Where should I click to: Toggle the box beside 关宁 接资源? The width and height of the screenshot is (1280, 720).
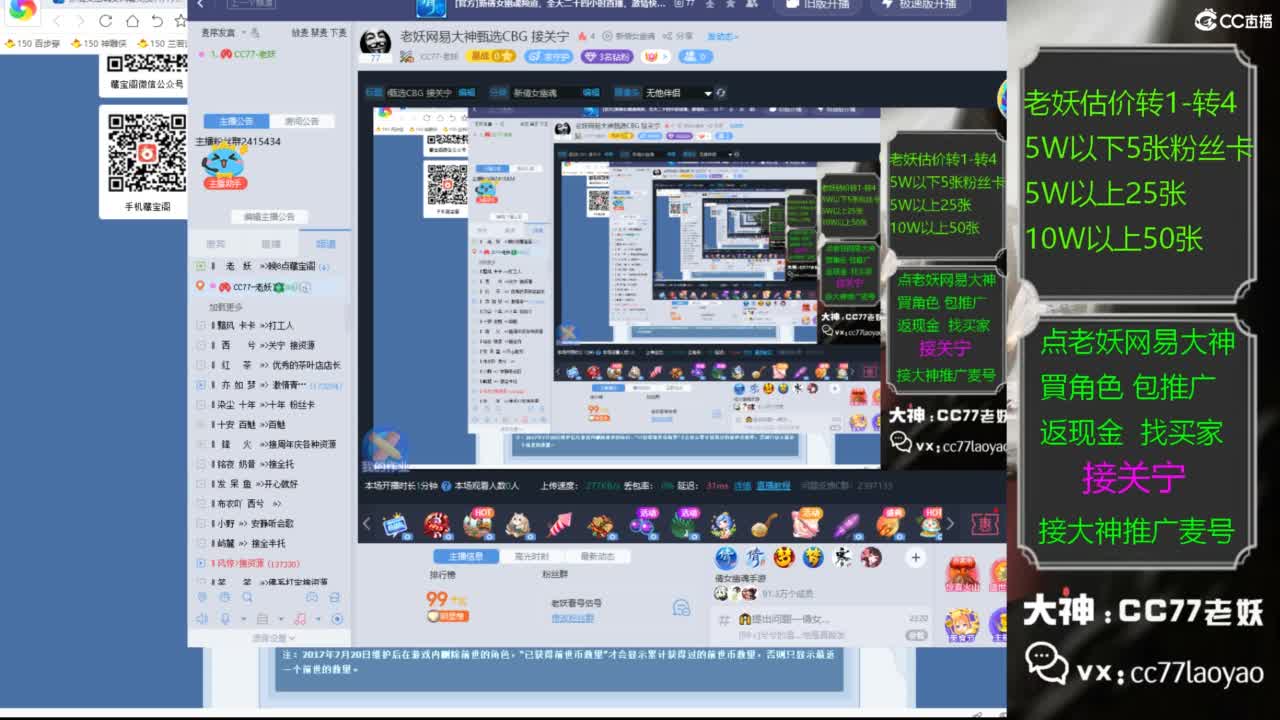pyautogui.click(x=201, y=346)
